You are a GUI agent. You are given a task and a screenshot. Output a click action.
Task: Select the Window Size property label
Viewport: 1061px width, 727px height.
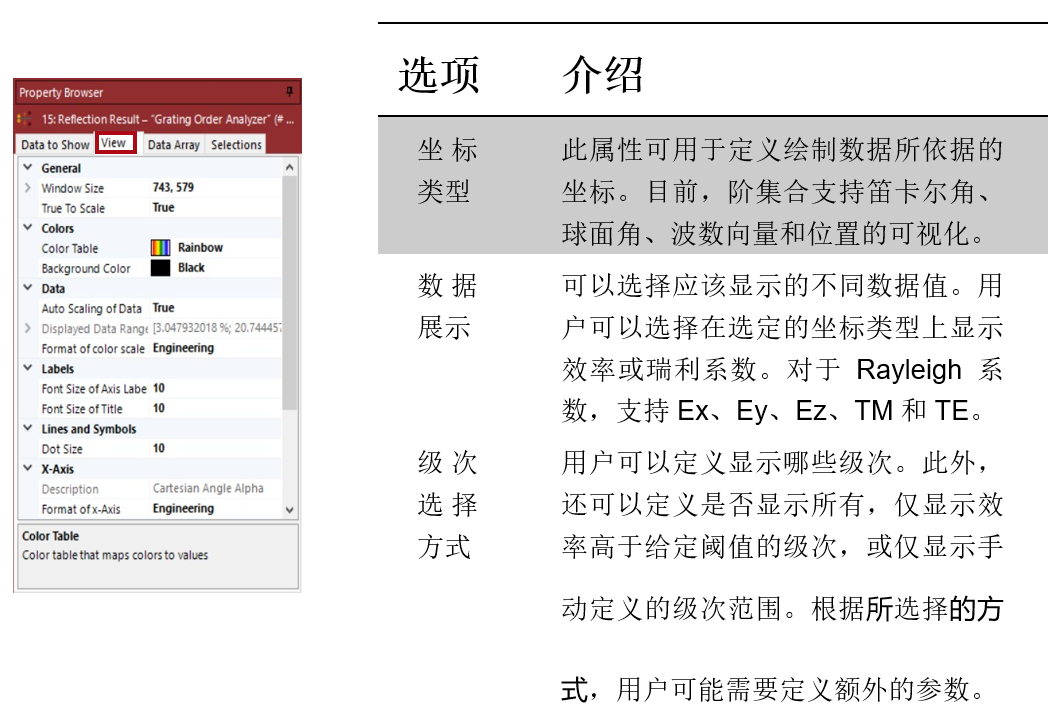tap(72, 188)
